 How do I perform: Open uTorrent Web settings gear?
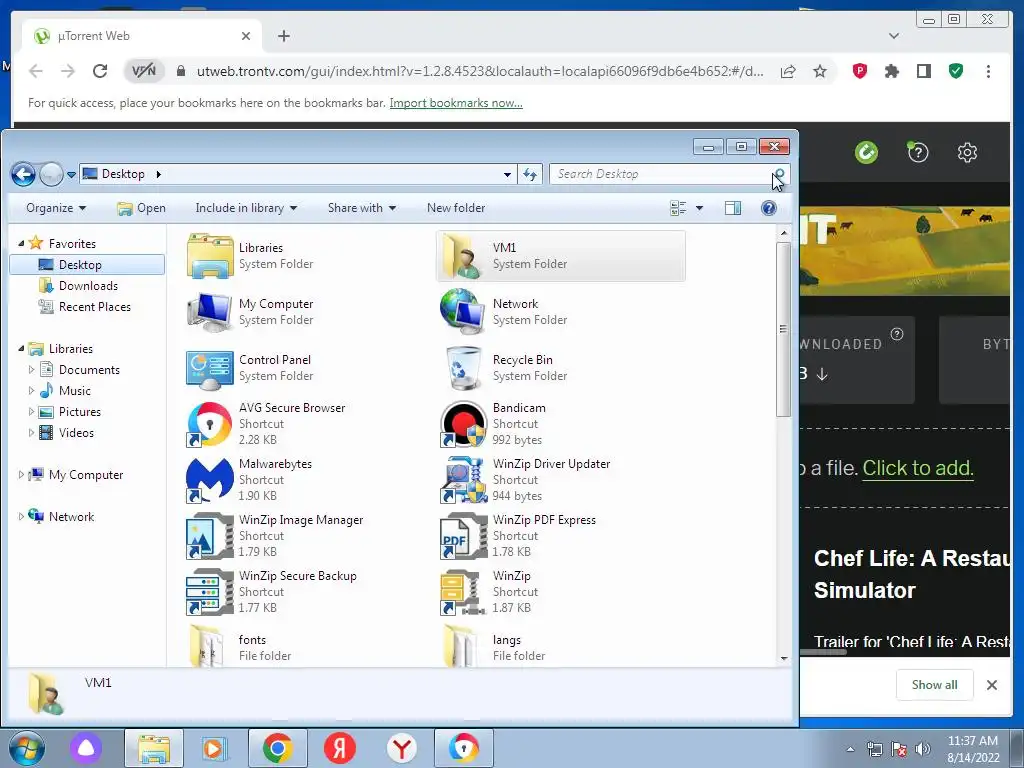tap(967, 153)
